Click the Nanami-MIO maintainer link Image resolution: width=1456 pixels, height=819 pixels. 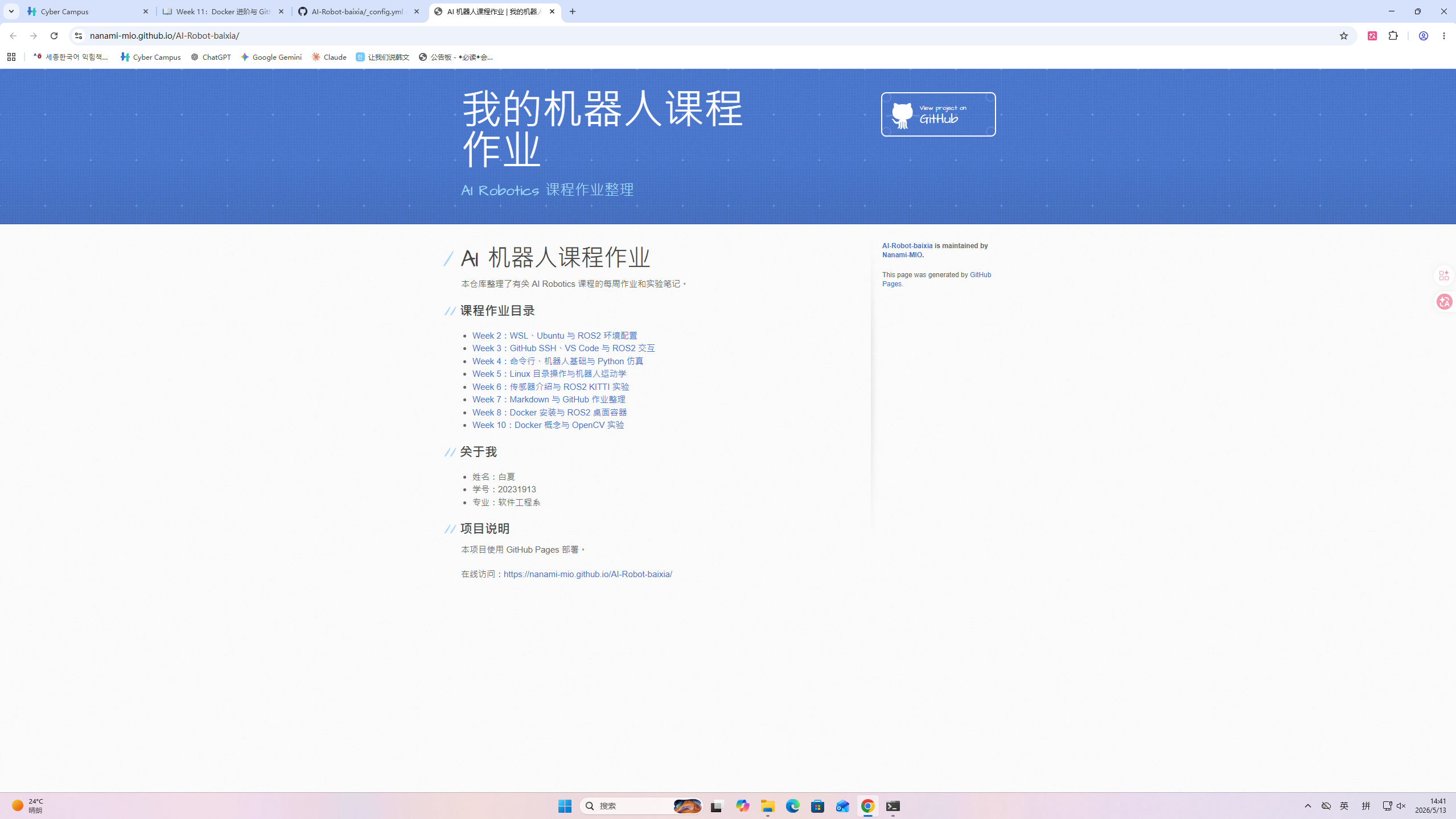(x=903, y=255)
